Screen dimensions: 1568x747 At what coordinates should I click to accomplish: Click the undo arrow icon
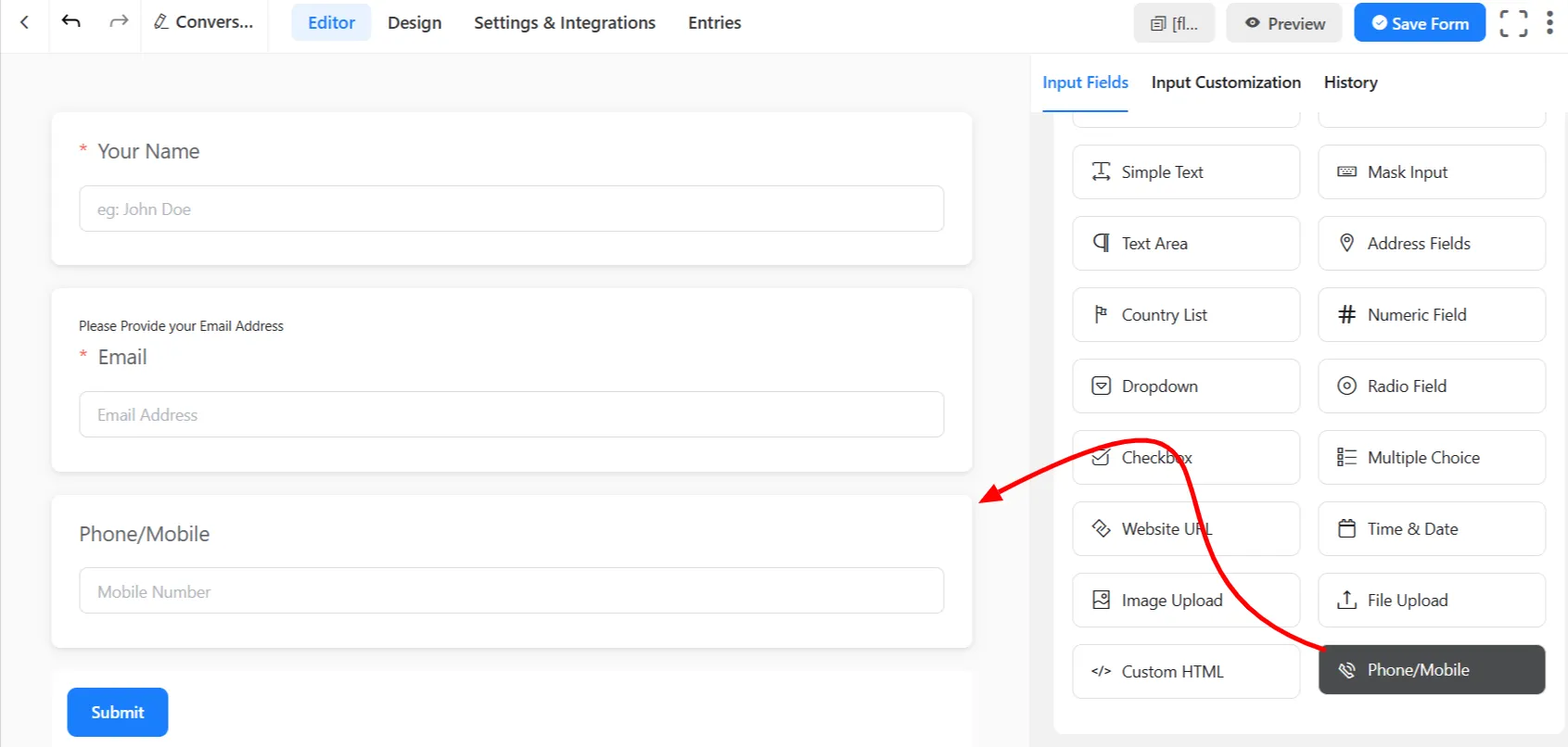[71, 22]
